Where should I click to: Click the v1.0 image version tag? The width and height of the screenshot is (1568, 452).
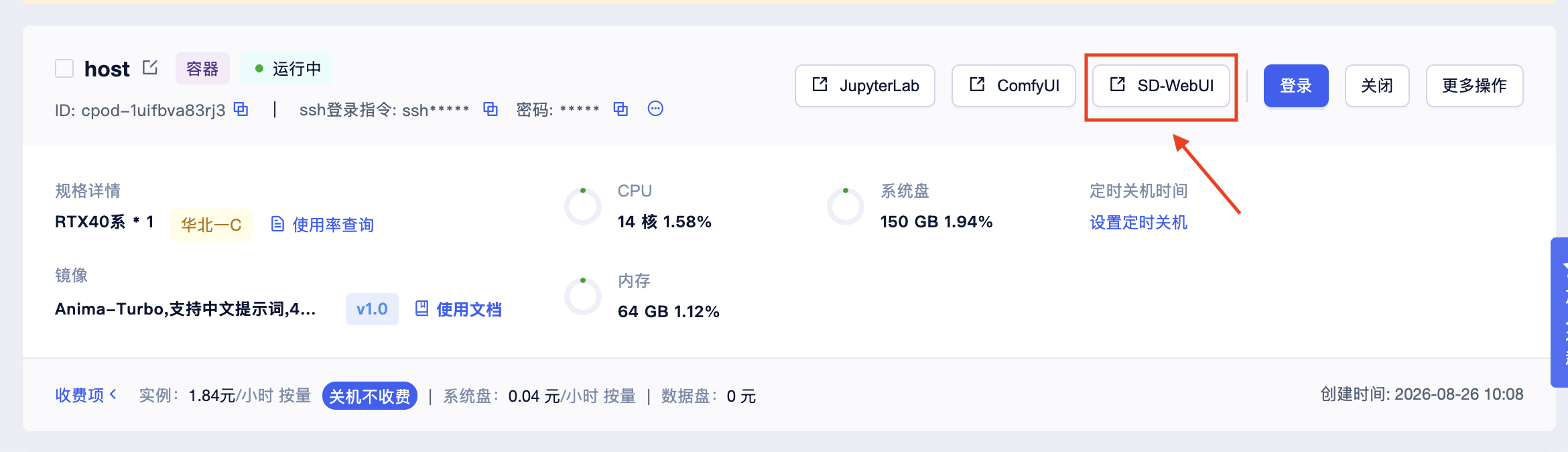(372, 309)
